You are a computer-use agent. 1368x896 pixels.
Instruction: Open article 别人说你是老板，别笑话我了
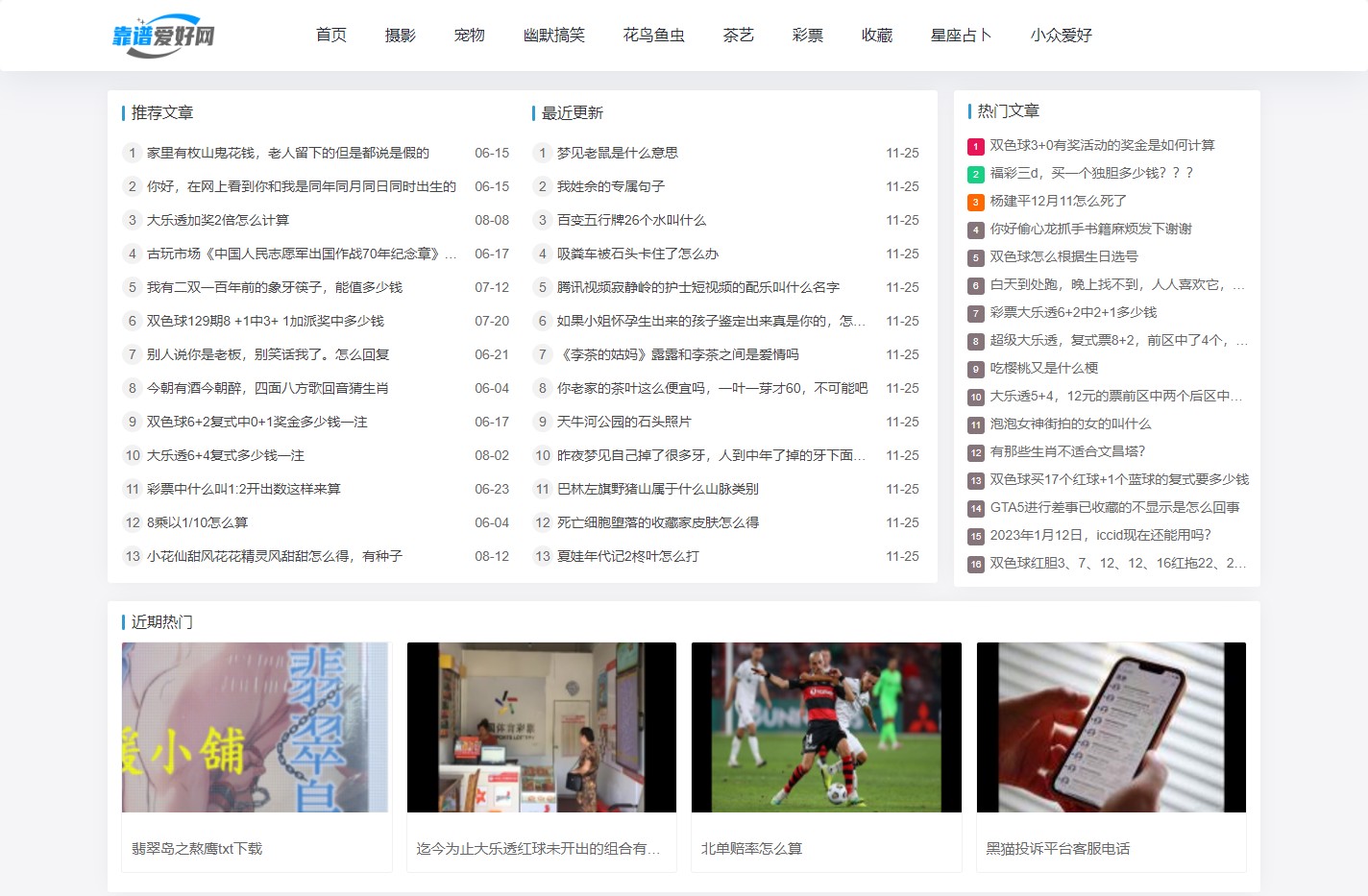coord(268,354)
